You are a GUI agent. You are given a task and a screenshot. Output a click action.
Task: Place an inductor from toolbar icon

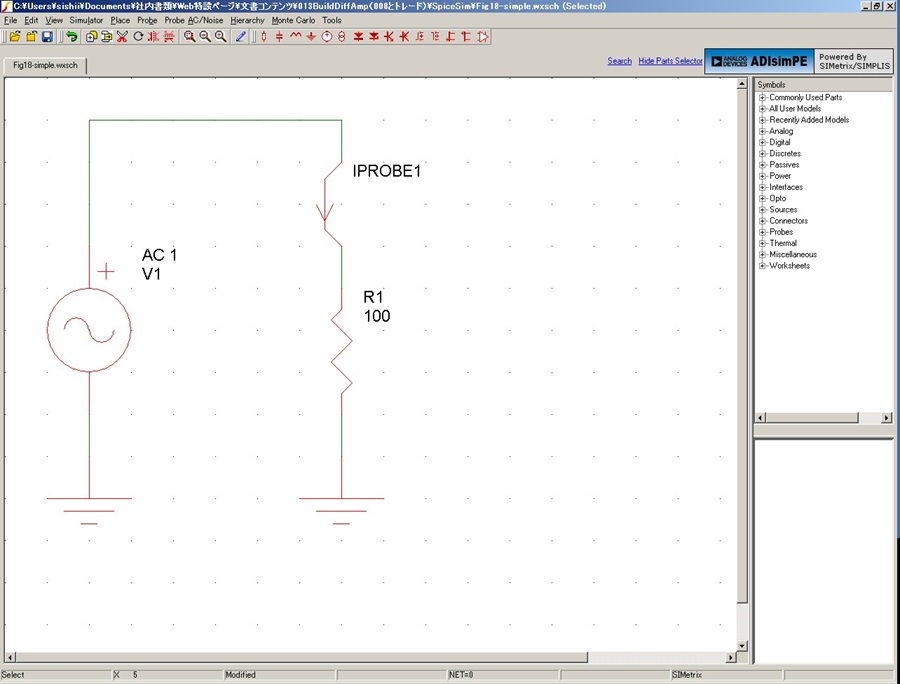pyautogui.click(x=295, y=37)
